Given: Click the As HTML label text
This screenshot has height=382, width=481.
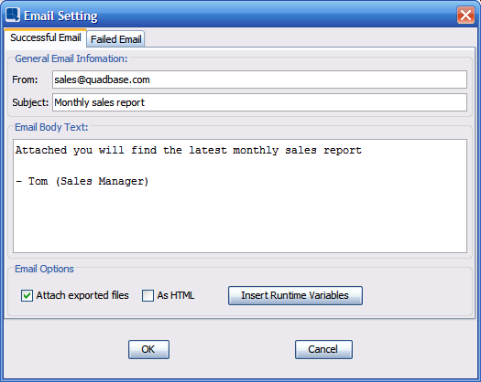Looking at the screenshot, I should [176, 295].
